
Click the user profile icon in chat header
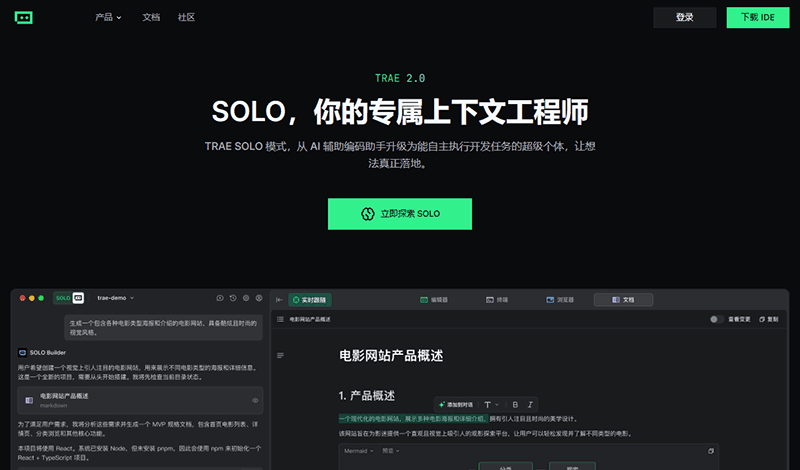point(259,298)
